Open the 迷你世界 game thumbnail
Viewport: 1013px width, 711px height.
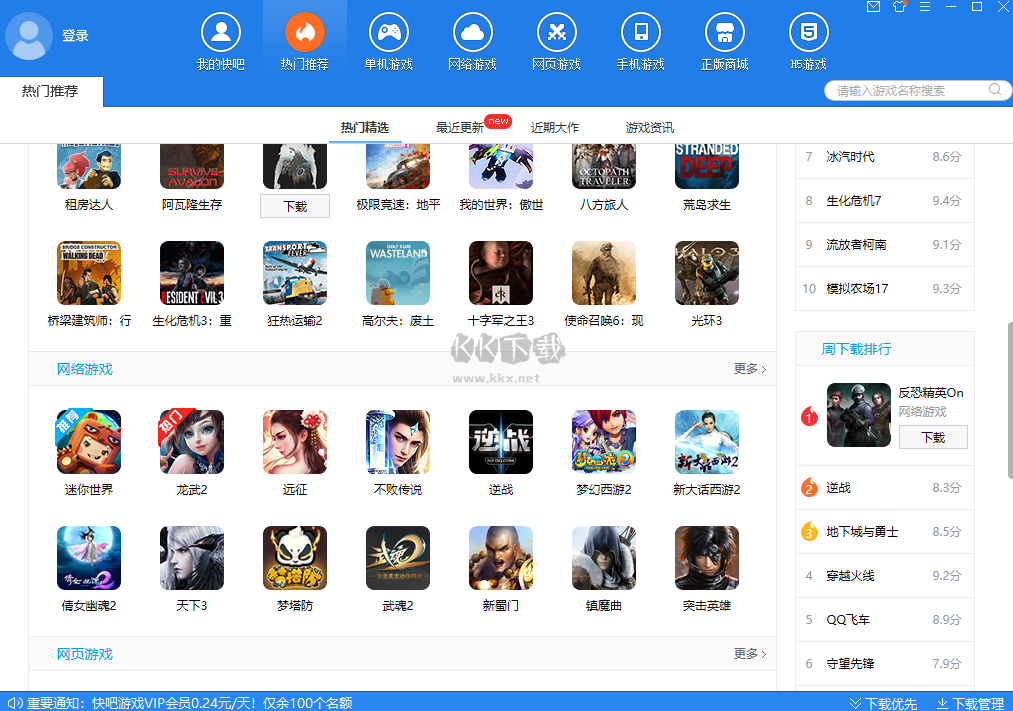coord(88,442)
